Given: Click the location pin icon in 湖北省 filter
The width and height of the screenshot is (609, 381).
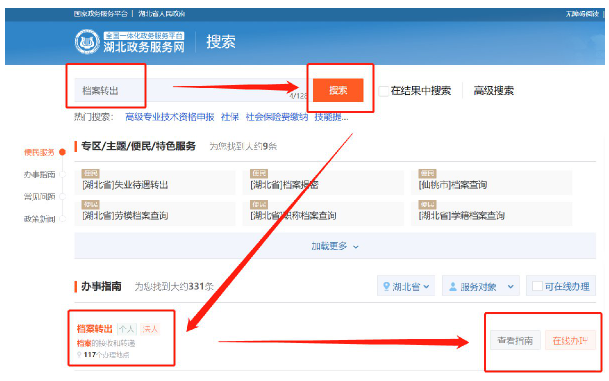Looking at the screenshot, I should (x=386, y=286).
